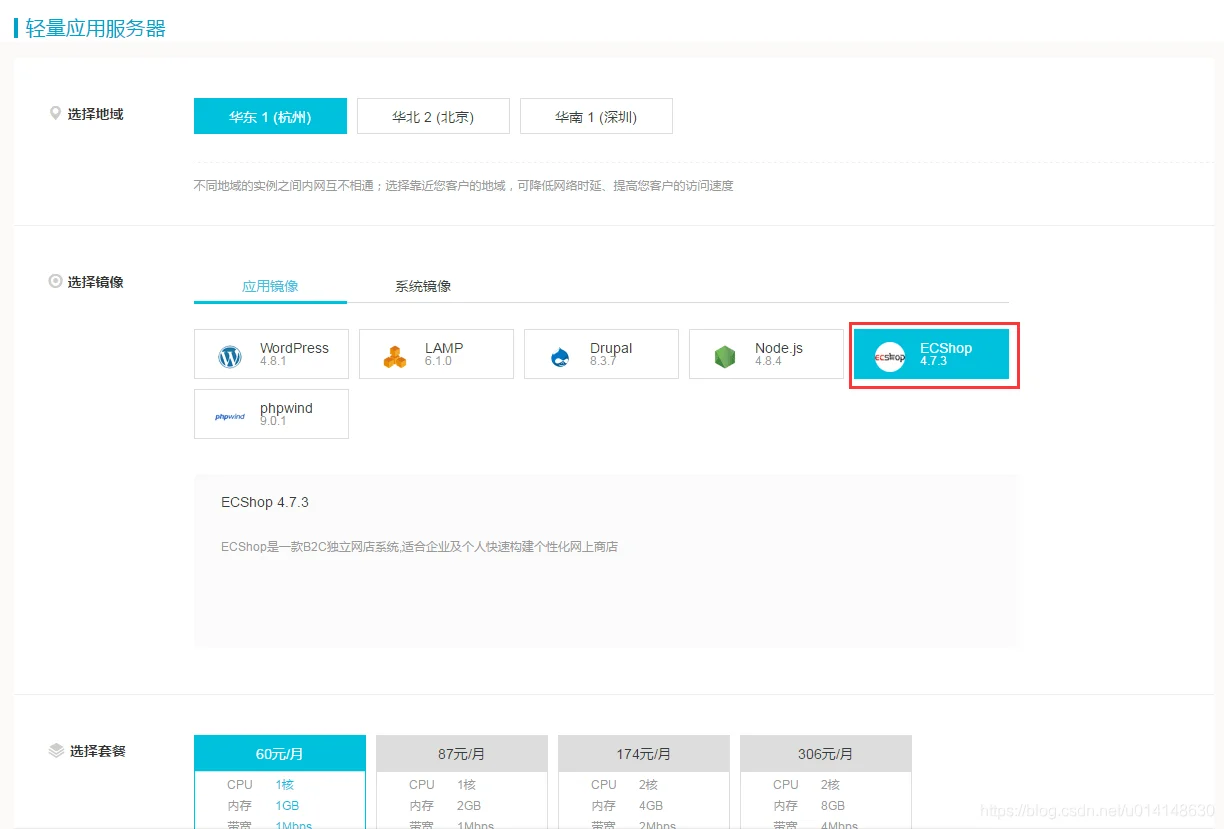1224x829 pixels.
Task: Click the Drupal droplet icon
Action: tap(560, 356)
